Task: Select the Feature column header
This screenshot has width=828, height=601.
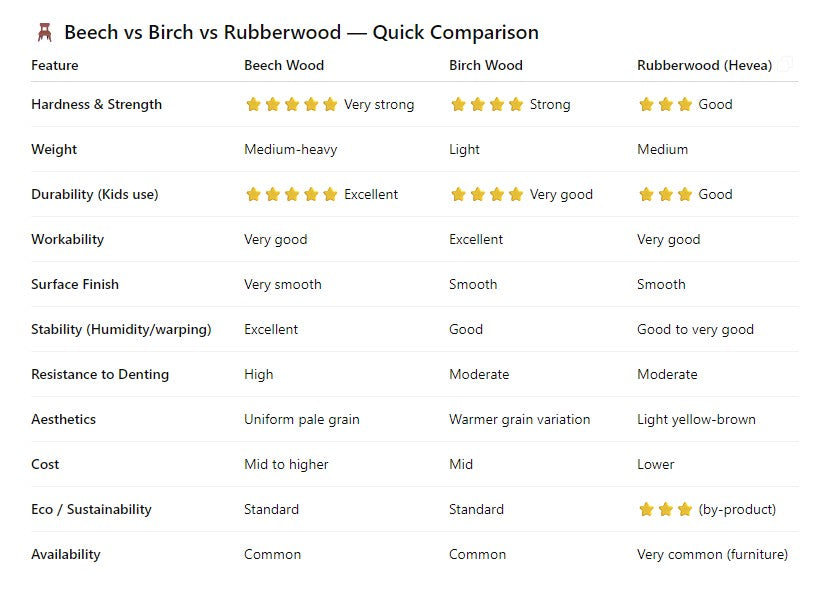Action: [55, 65]
